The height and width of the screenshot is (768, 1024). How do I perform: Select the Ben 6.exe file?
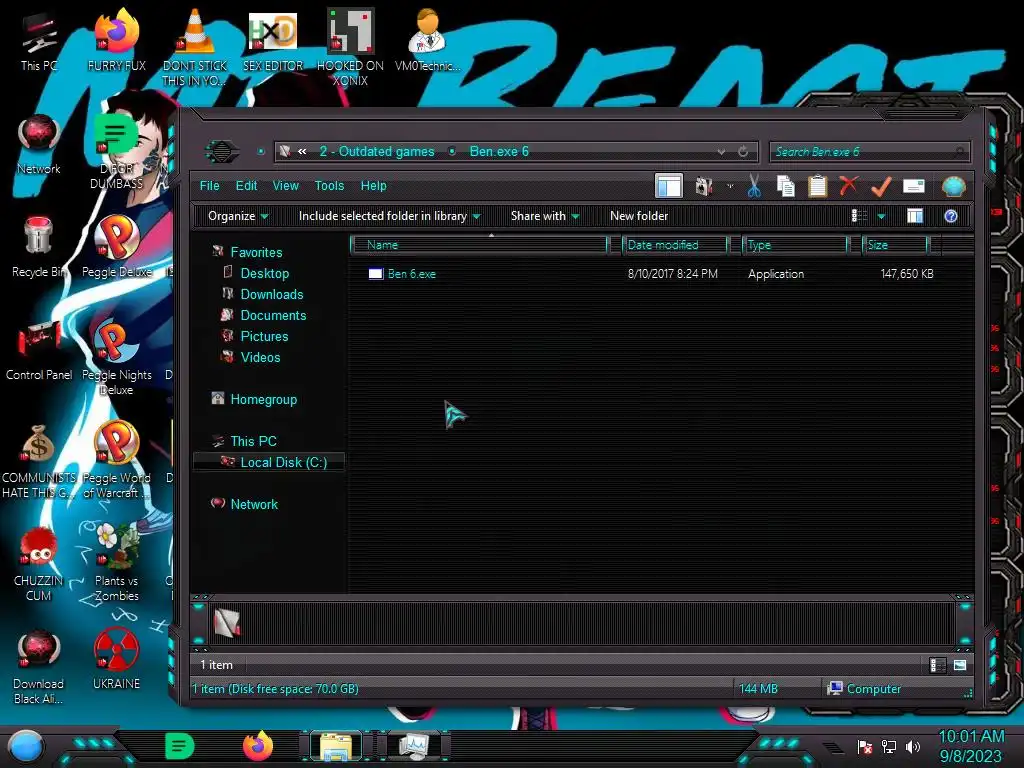coord(411,274)
